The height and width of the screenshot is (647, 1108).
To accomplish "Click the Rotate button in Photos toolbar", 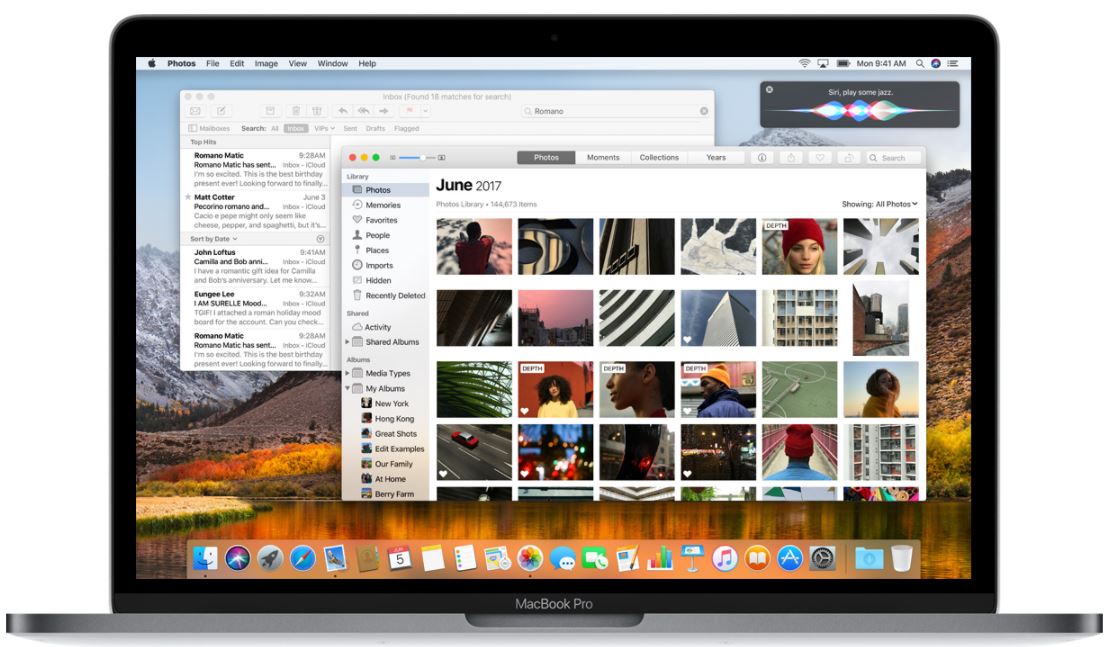I will pos(849,158).
